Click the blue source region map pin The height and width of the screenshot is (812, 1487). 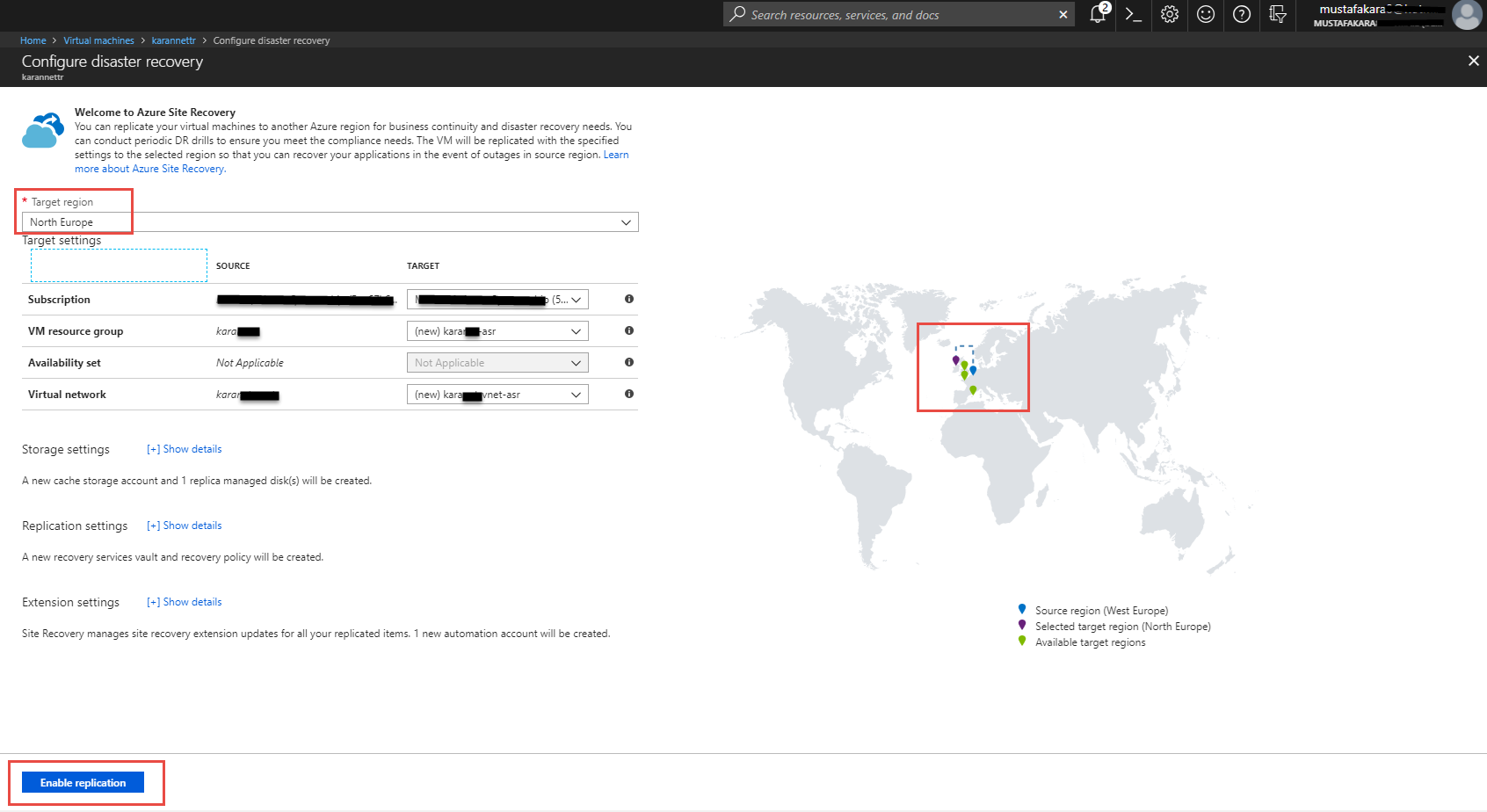click(x=973, y=370)
